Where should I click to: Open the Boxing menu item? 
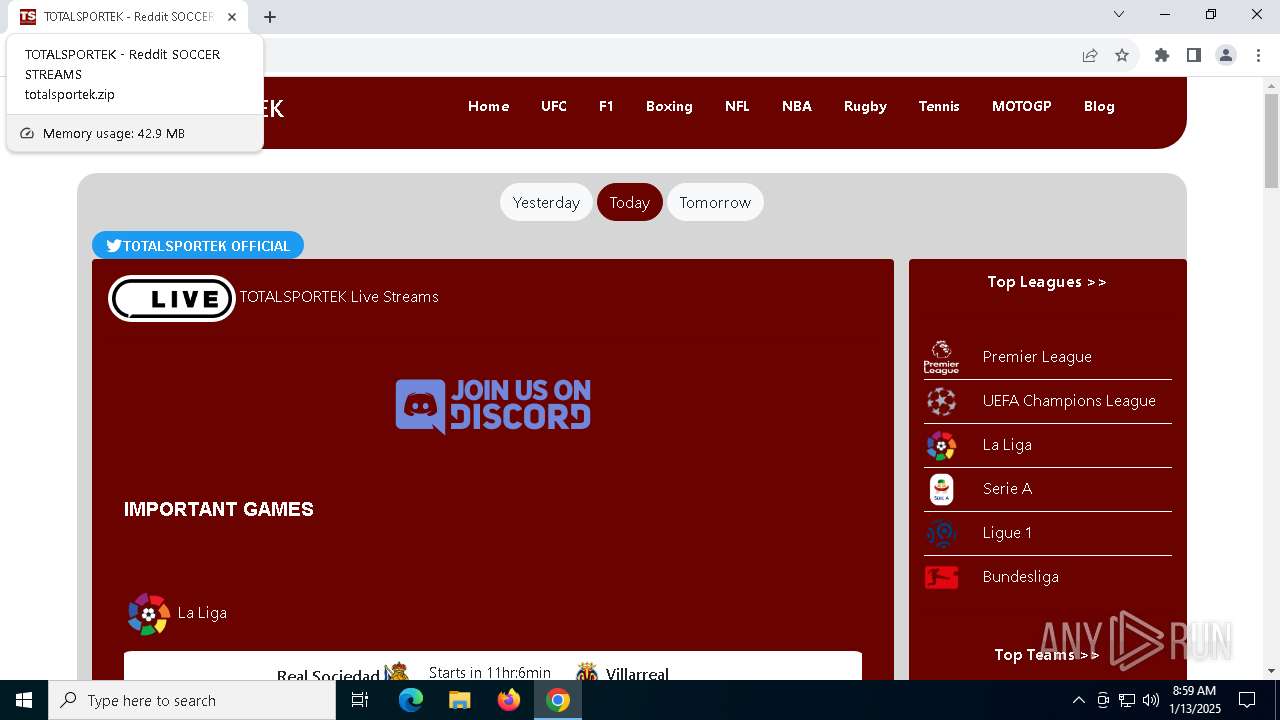(x=669, y=106)
